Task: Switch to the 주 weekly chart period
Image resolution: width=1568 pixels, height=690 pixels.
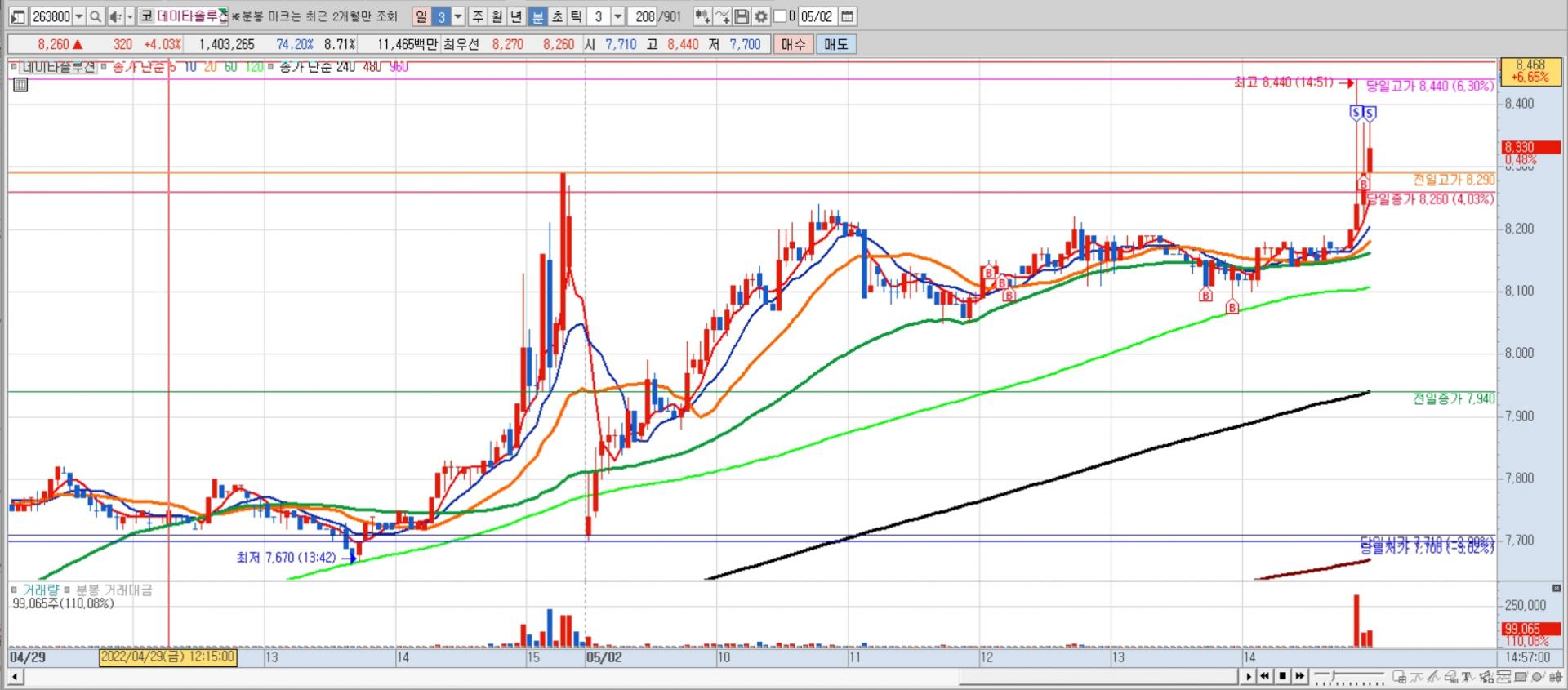Action: [x=478, y=16]
